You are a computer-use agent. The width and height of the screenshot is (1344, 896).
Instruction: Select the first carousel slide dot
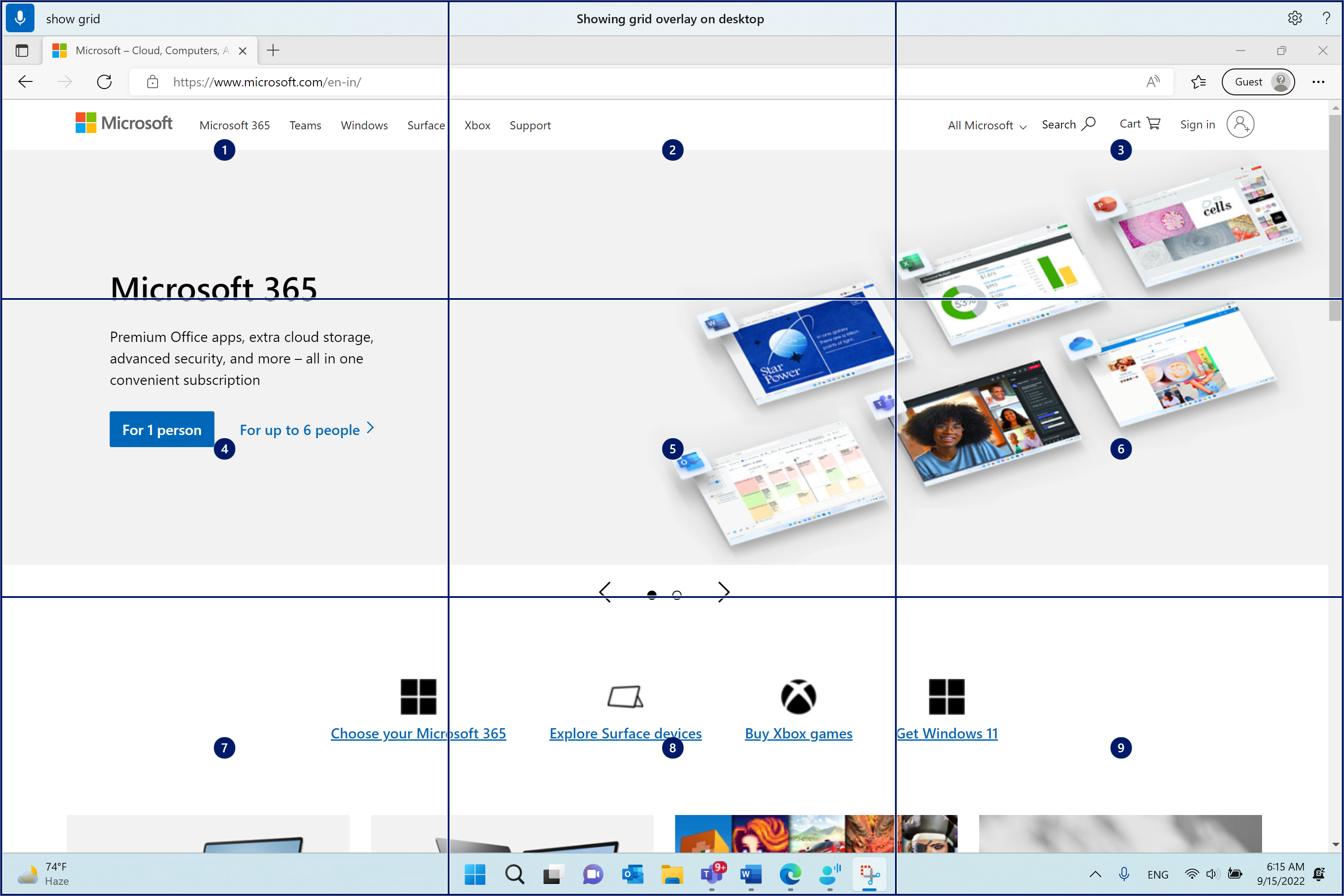[652, 595]
